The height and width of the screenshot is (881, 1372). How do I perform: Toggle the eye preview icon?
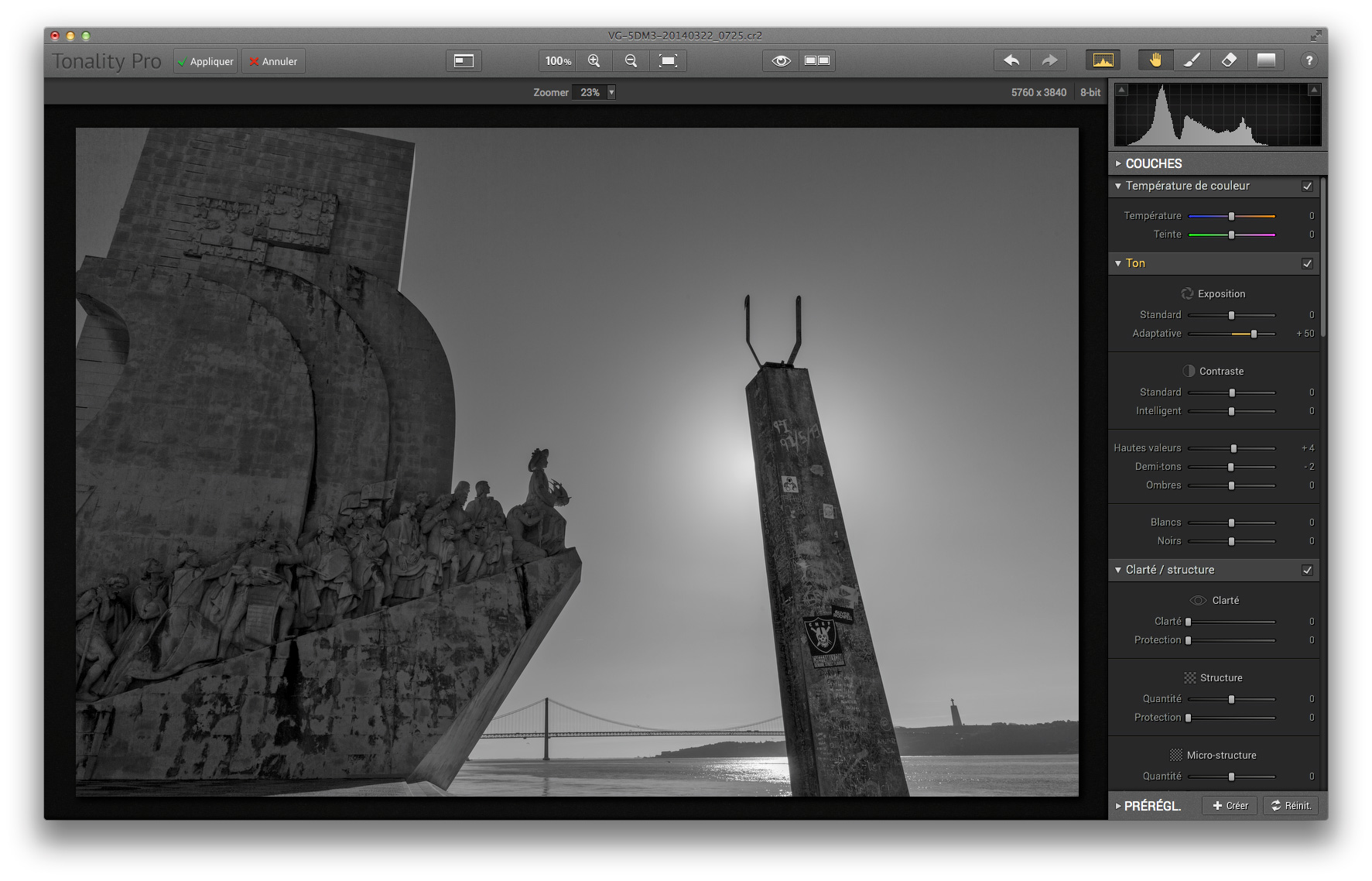tap(781, 60)
